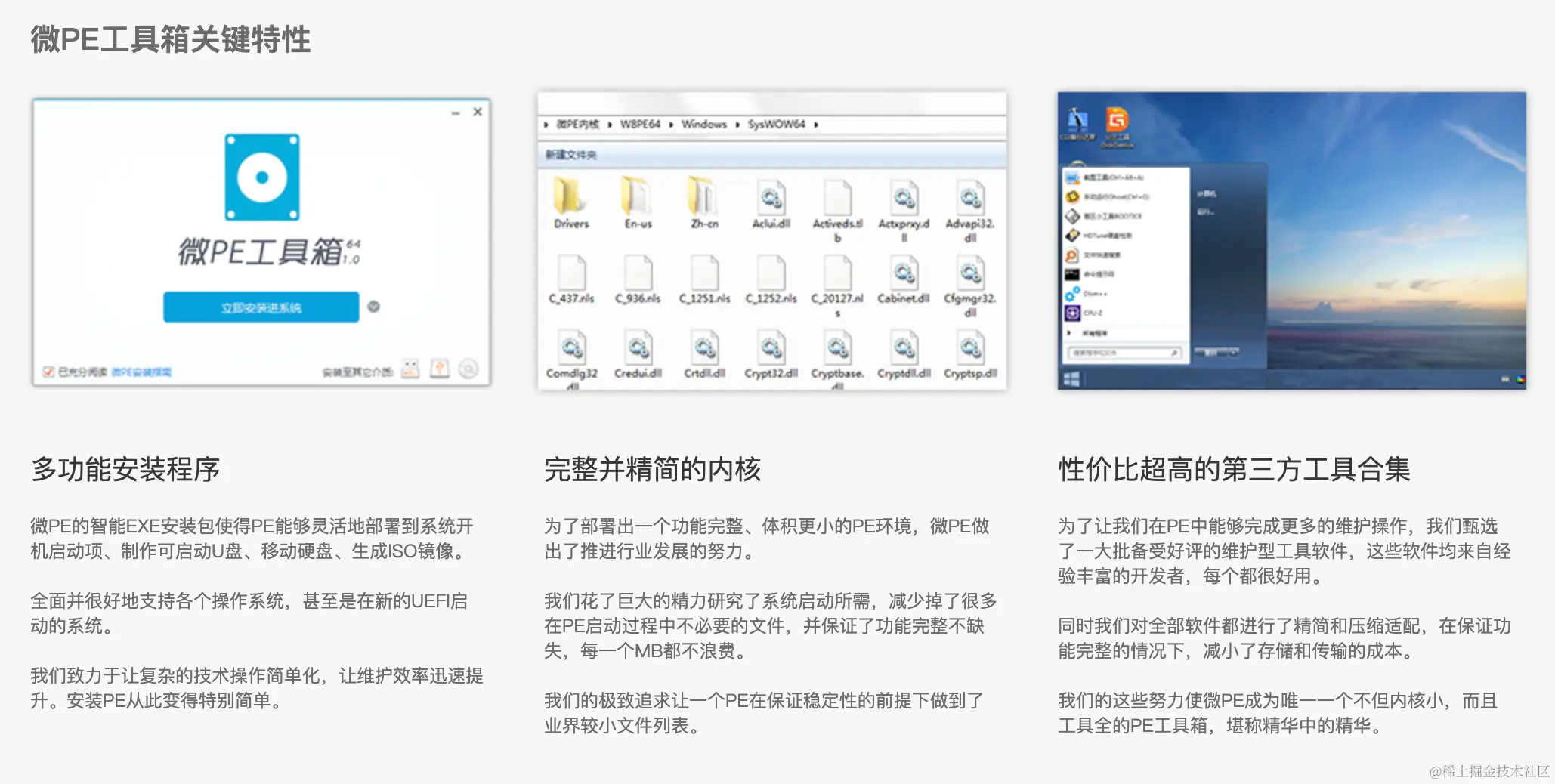This screenshot has width=1555, height=784.
Task: Toggle the 已充分阅读 checkbox in the installer
Action: pos(48,372)
